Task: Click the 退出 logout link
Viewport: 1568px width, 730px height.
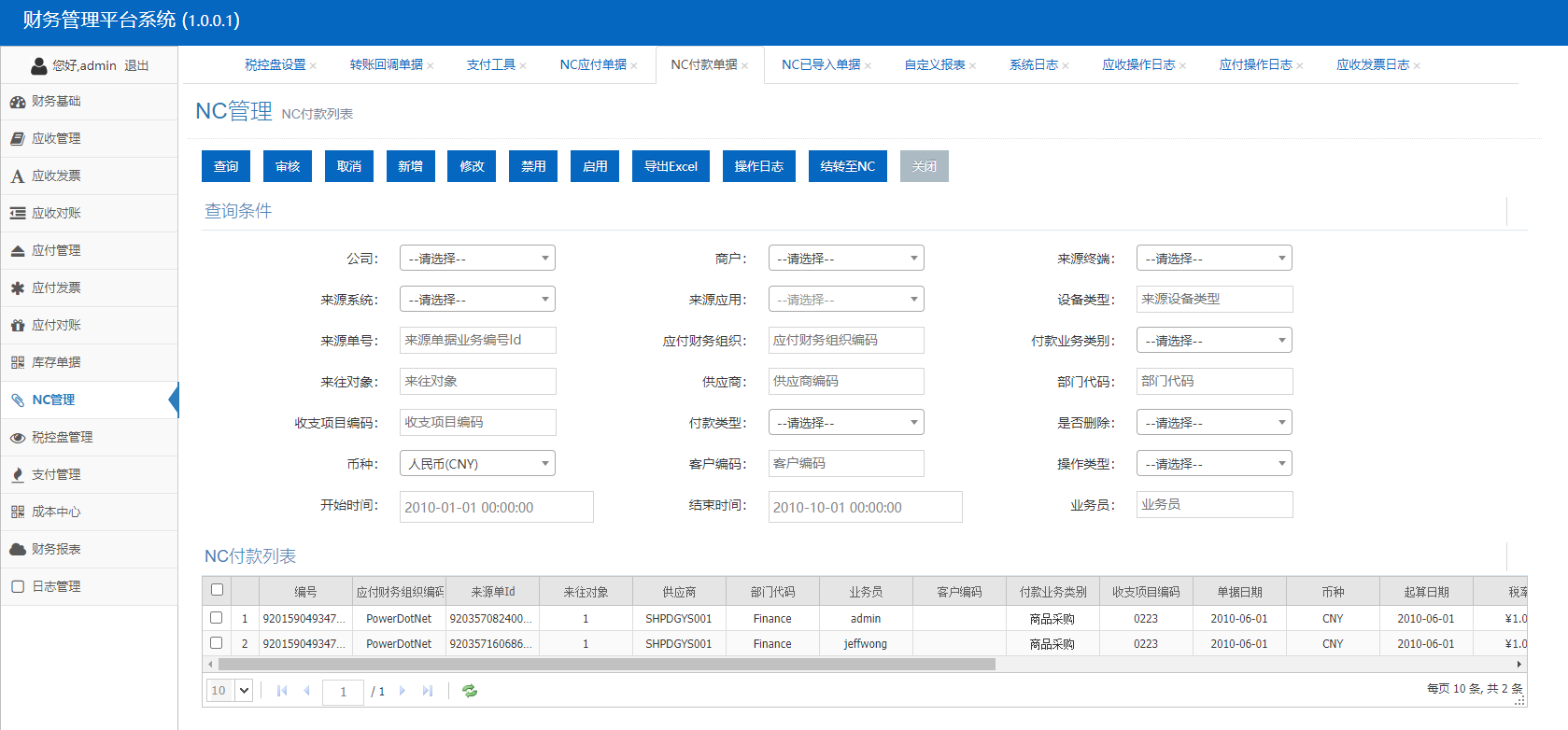Action: [136, 66]
